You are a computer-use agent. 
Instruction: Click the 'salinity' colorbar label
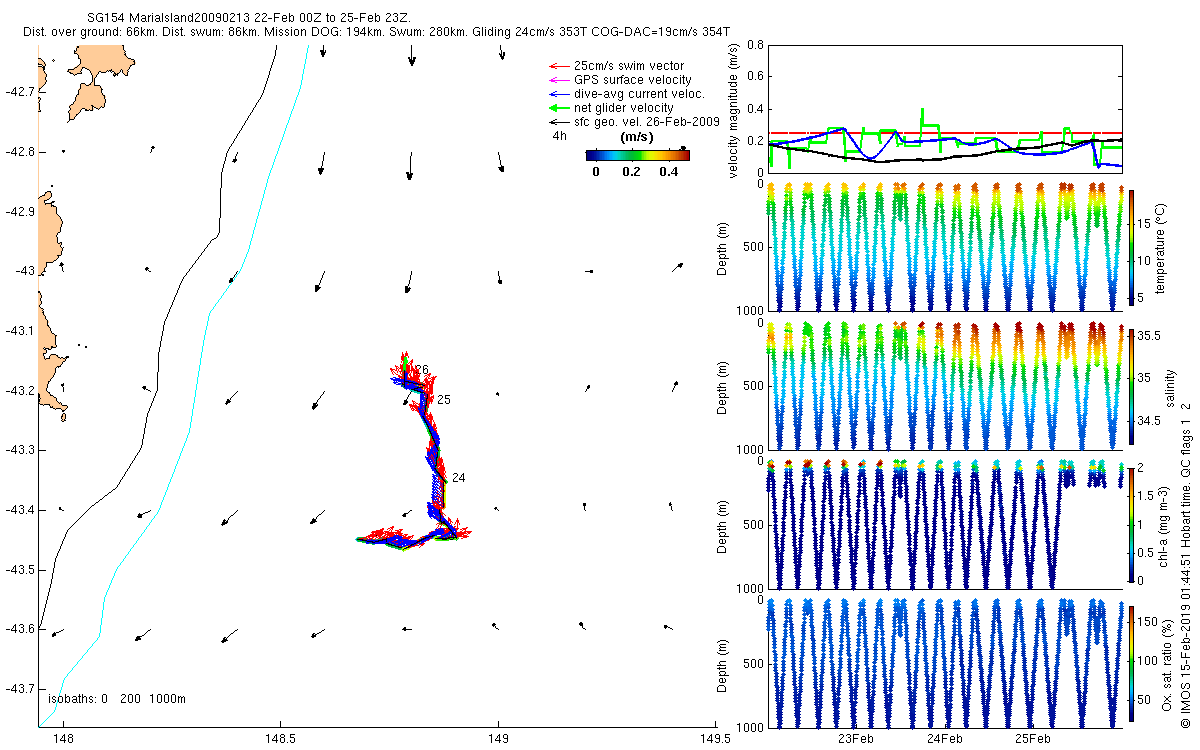click(1172, 386)
